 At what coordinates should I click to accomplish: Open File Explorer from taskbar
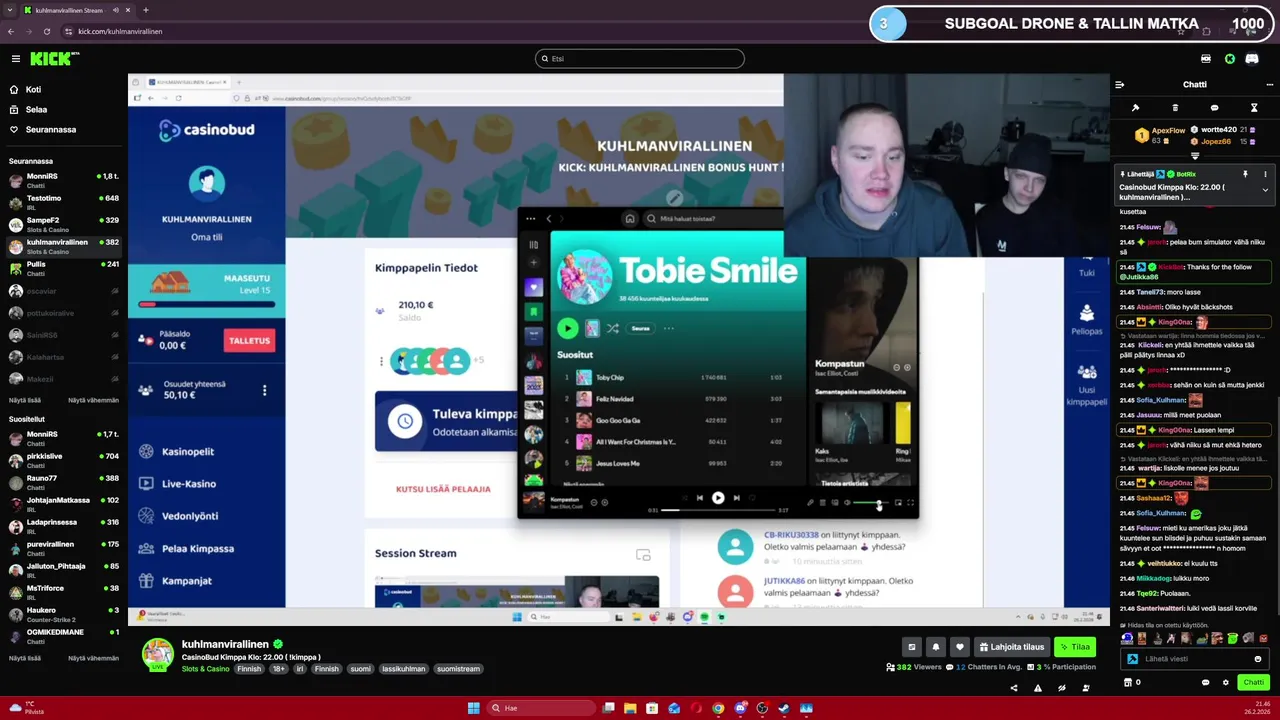pyautogui.click(x=630, y=708)
